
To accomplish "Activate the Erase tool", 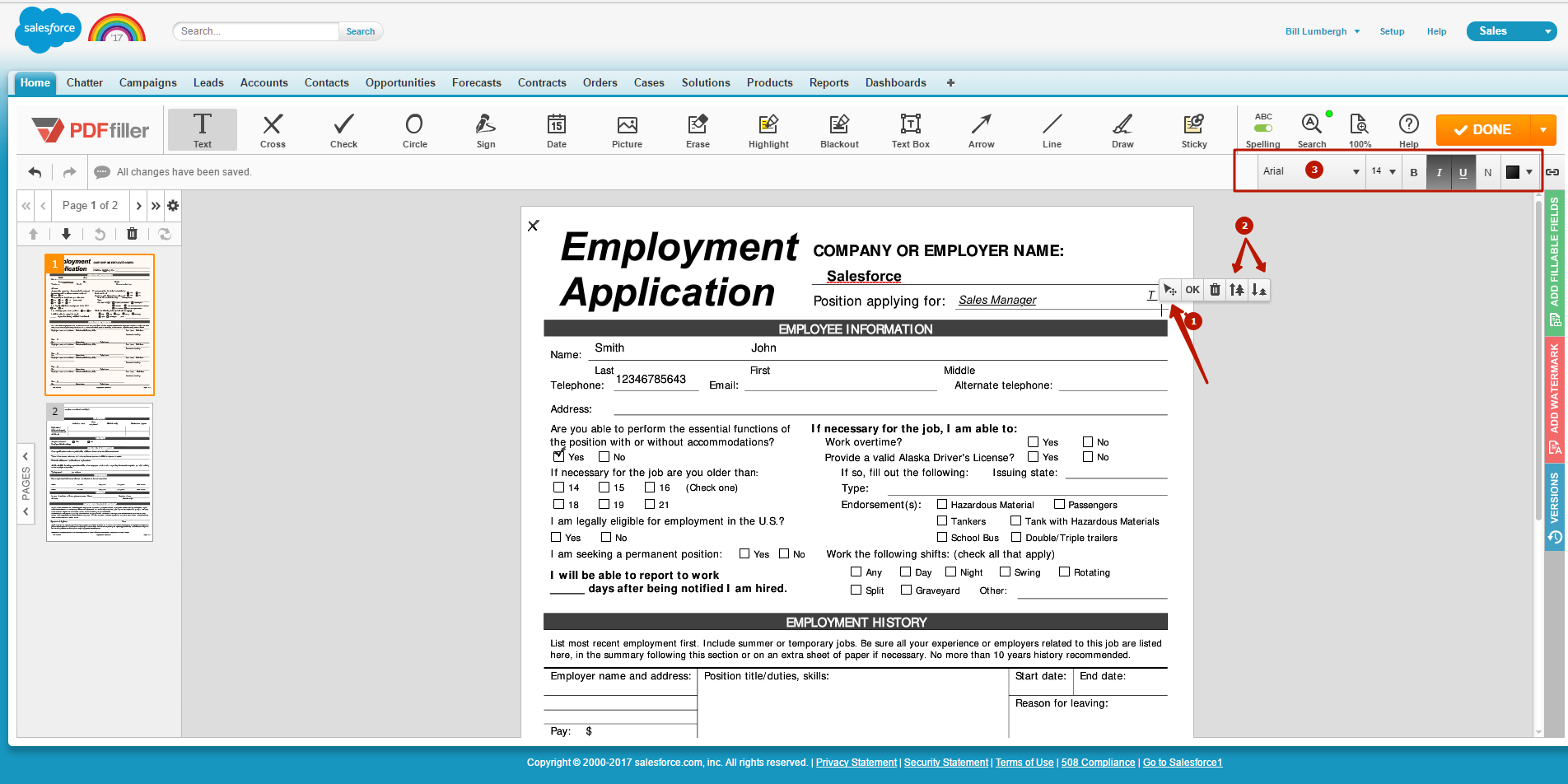I will [698, 130].
